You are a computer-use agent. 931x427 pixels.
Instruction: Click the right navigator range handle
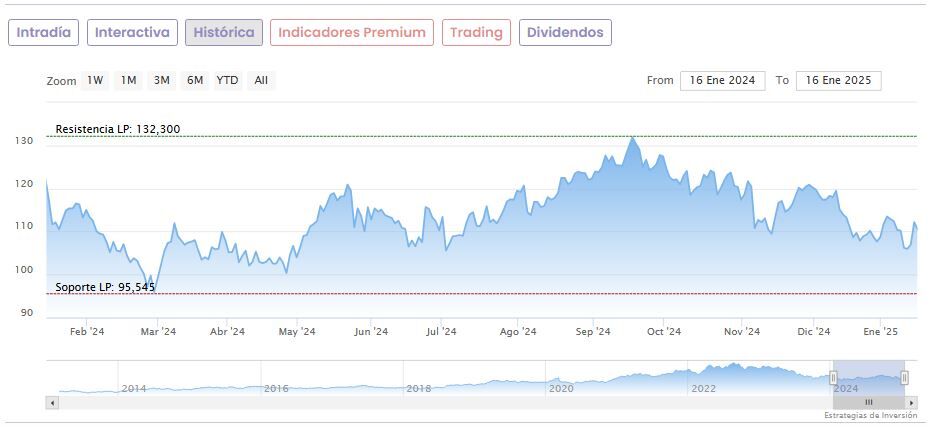(904, 377)
